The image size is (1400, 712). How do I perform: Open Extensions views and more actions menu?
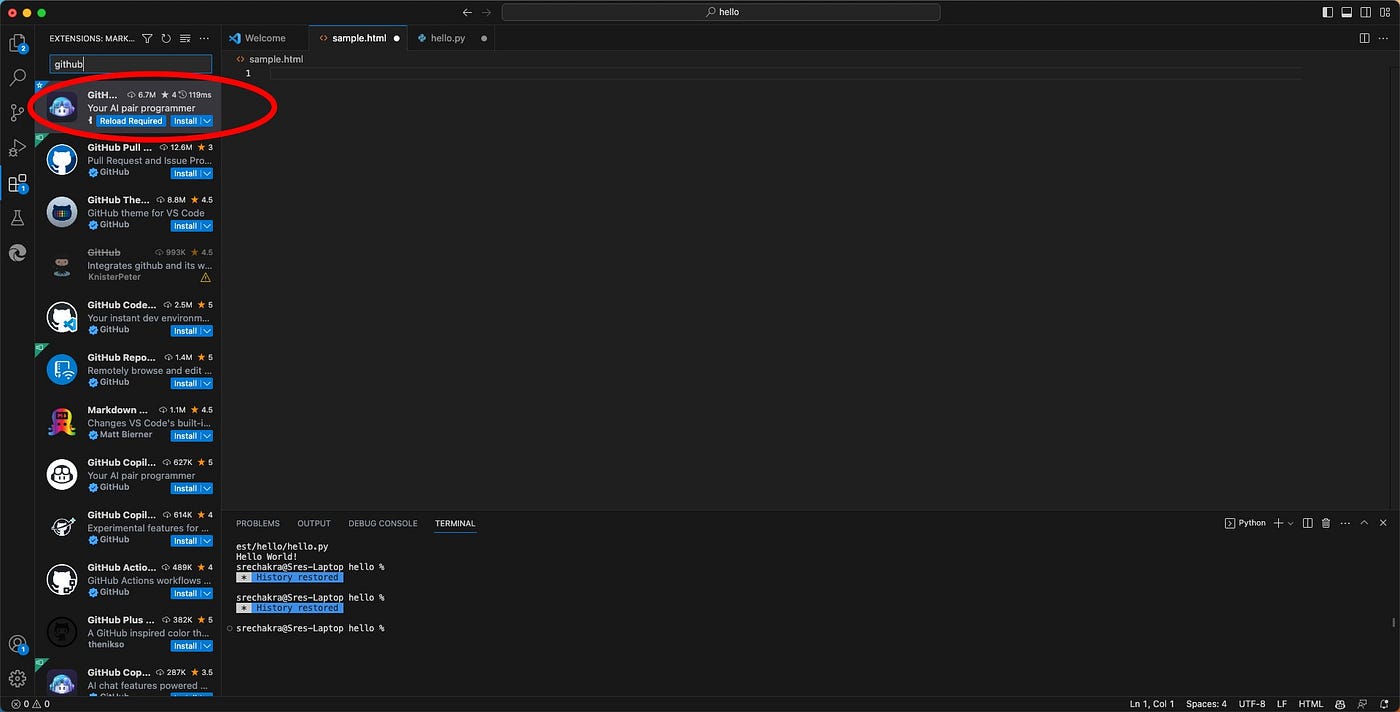[x=204, y=38]
